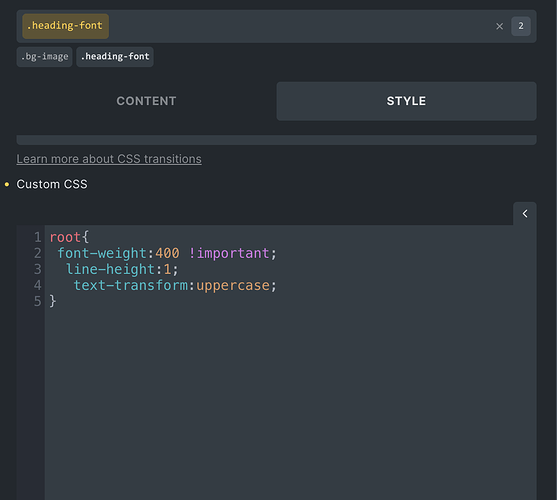This screenshot has width=557, height=500.
Task: Click empty space in the class selector field
Action: (302, 26)
